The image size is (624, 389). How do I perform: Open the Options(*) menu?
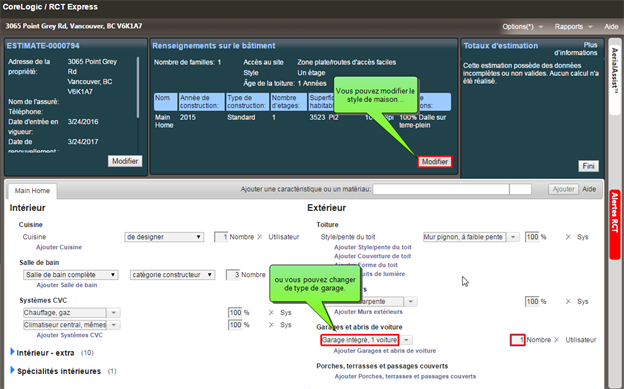point(522,27)
